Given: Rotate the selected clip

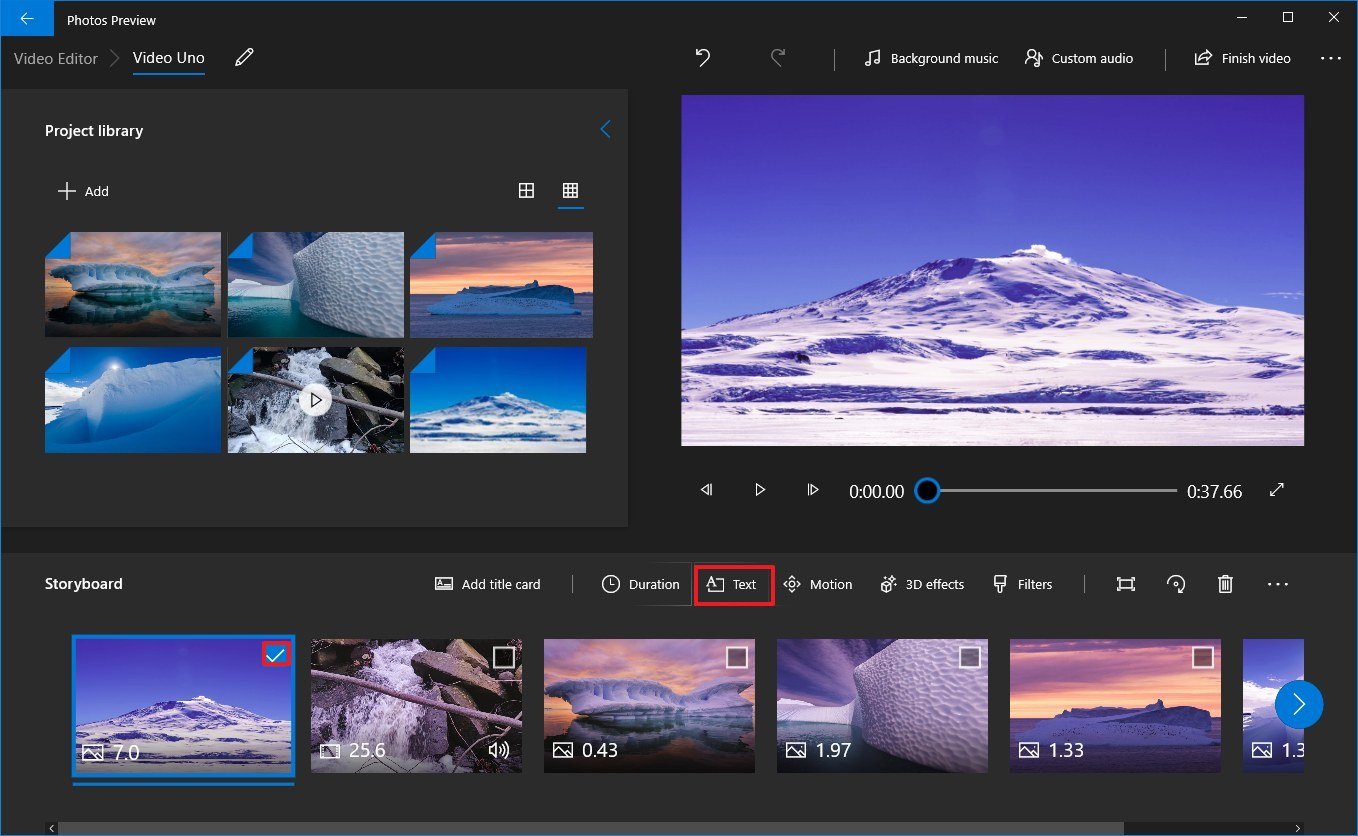Looking at the screenshot, I should click(1176, 584).
